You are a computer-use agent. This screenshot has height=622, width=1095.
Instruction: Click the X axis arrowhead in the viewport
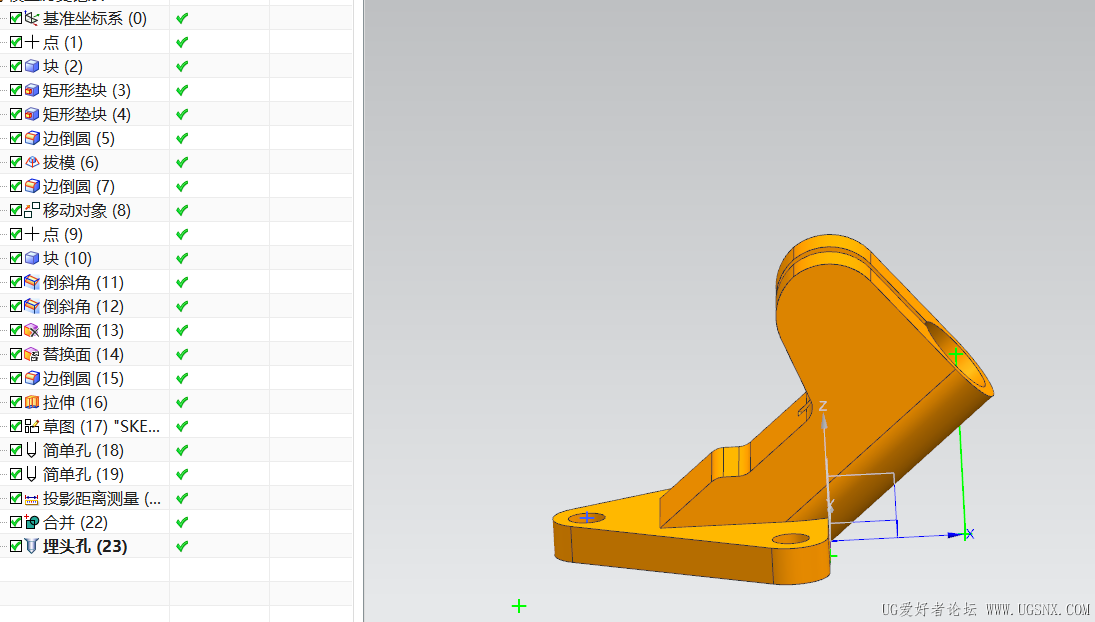click(x=956, y=535)
